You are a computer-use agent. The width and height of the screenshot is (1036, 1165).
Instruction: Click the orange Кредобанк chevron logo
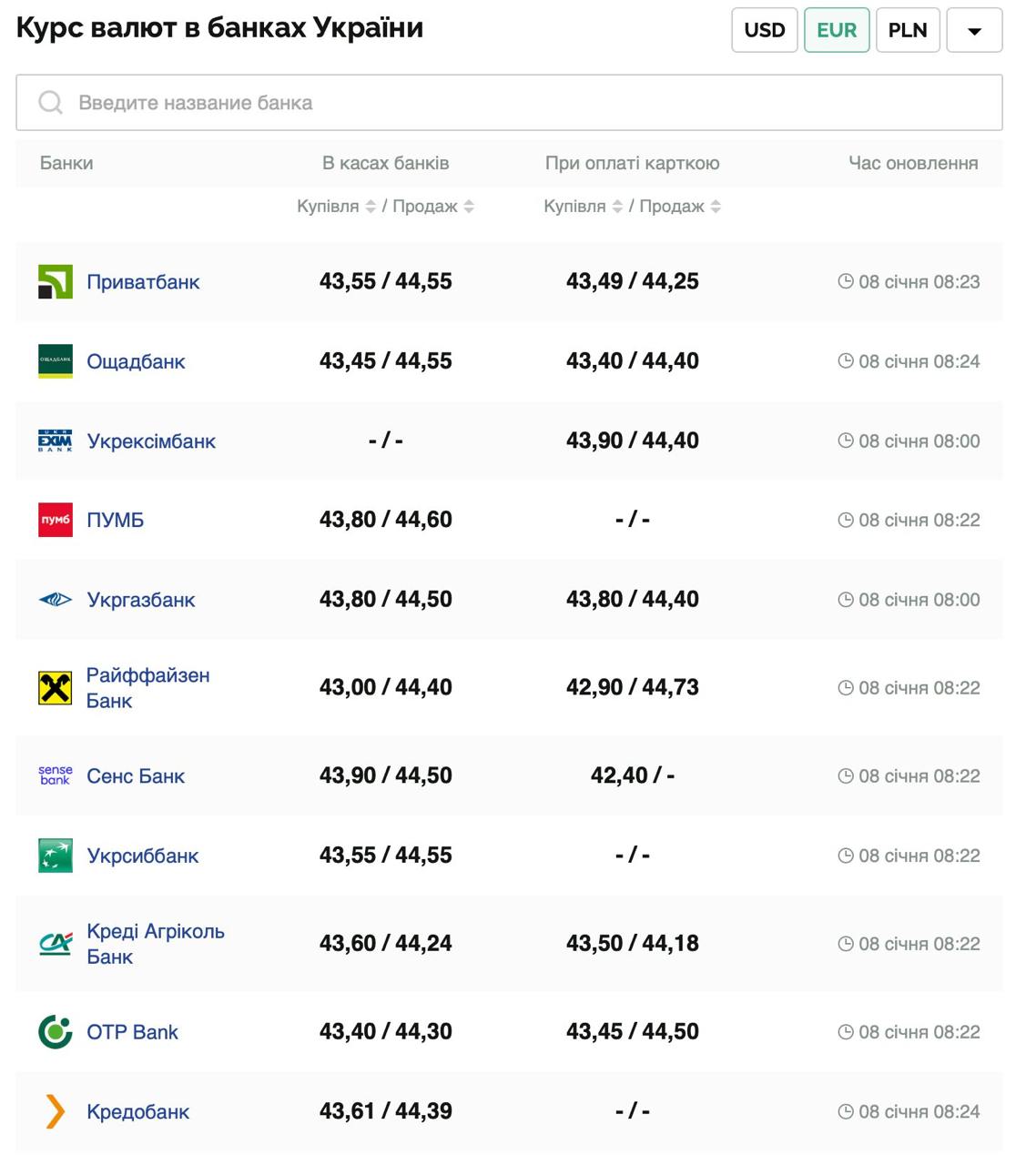coord(55,1111)
